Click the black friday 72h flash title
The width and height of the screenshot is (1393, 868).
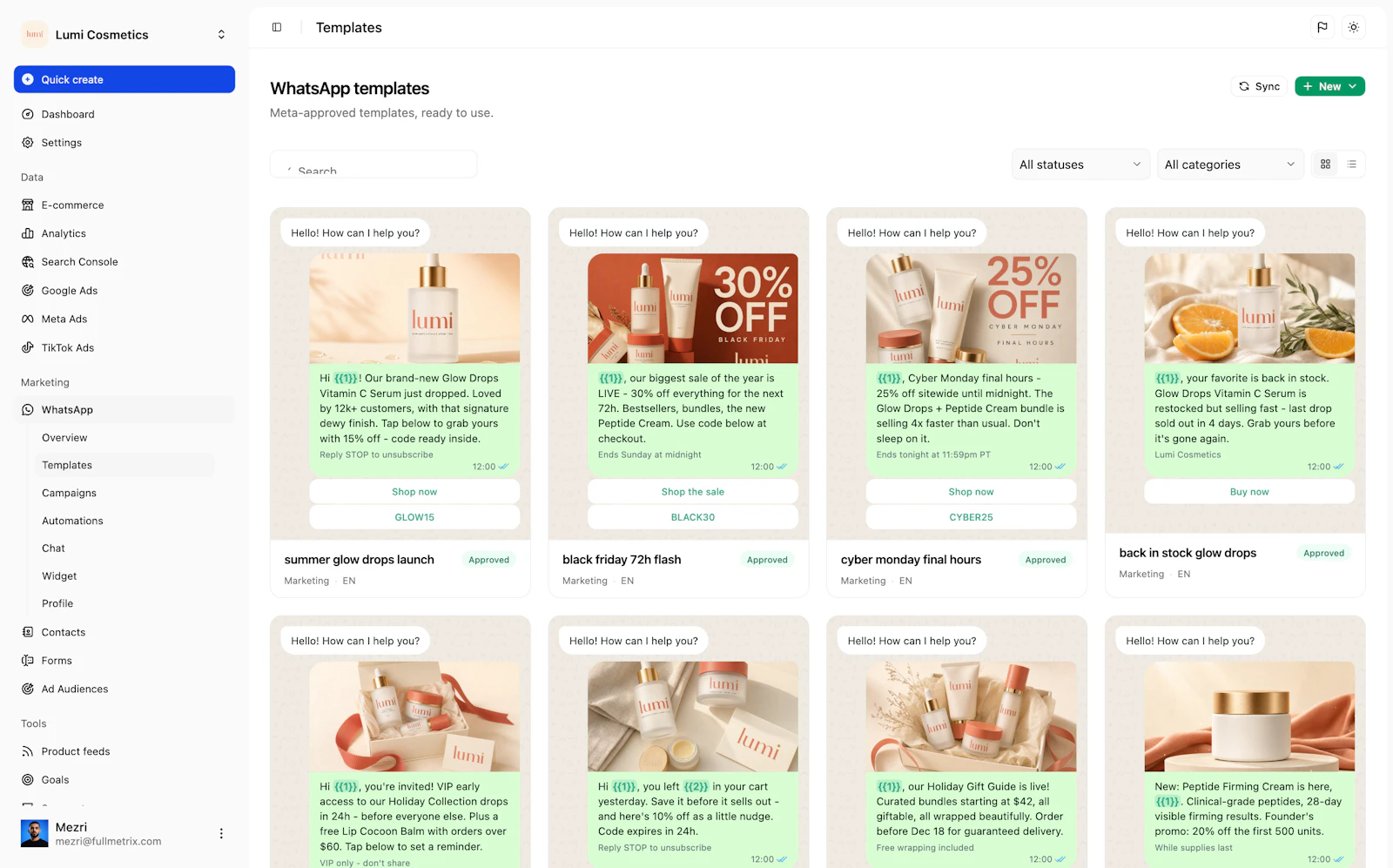pos(622,560)
